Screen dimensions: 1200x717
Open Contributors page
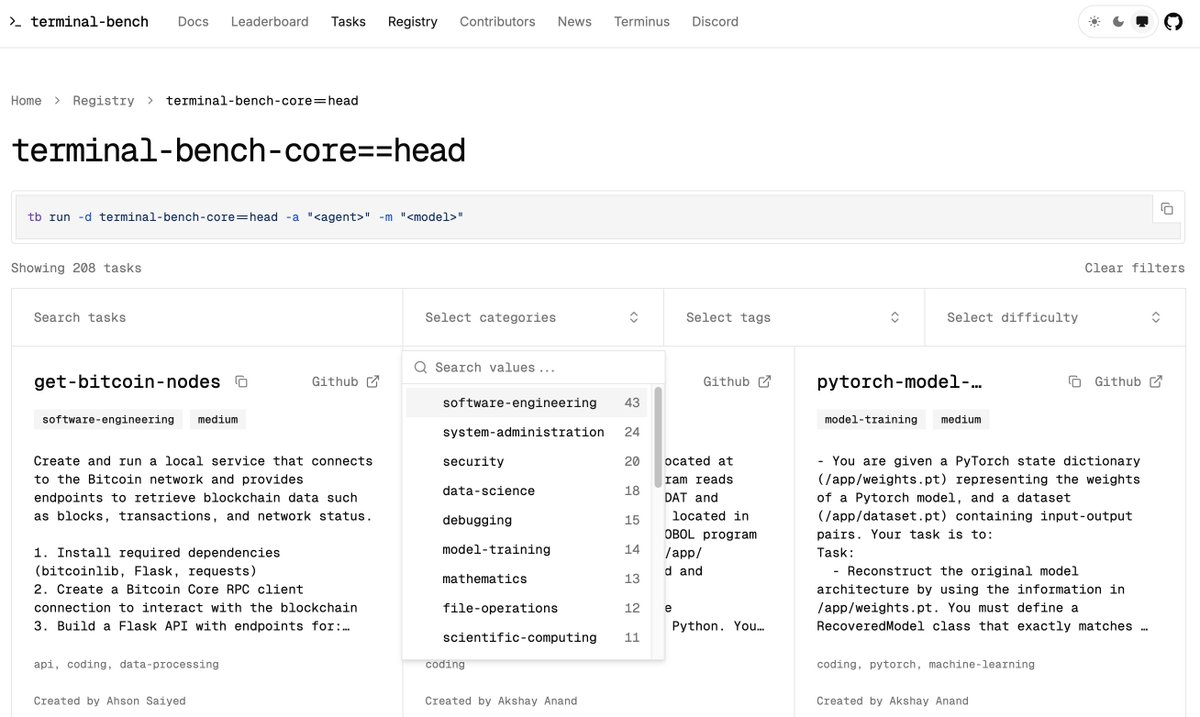pos(498,21)
